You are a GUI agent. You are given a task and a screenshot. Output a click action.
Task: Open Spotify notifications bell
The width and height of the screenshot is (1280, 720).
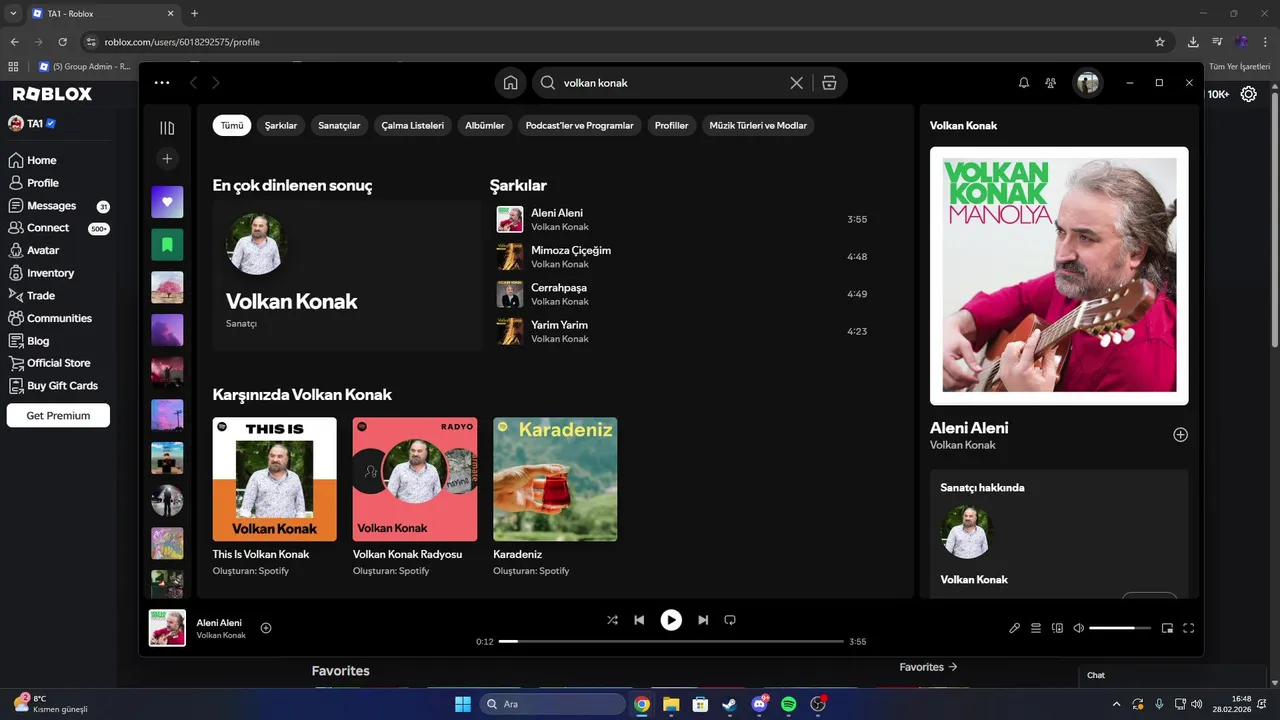click(1023, 83)
